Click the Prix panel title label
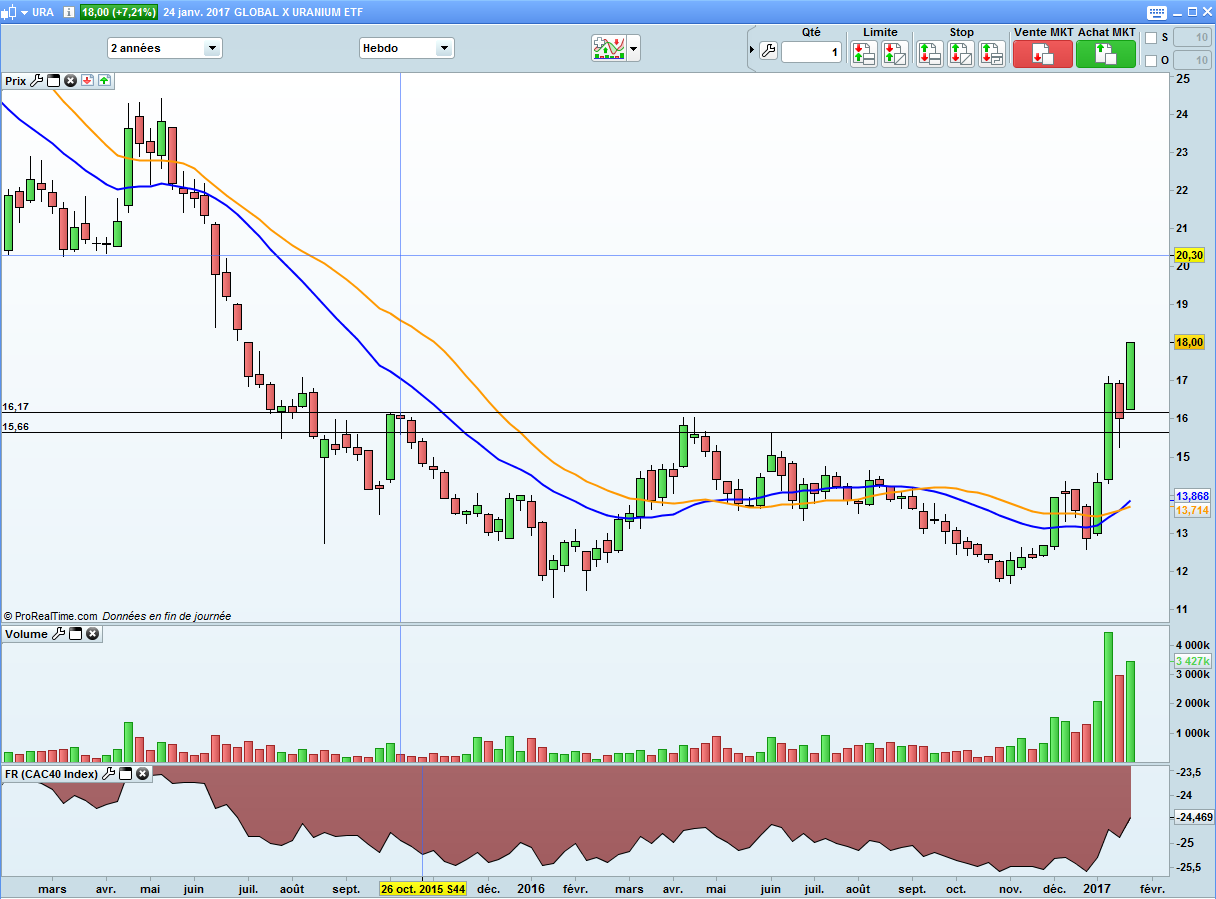Screen dimensions: 1216x899 click(16, 81)
